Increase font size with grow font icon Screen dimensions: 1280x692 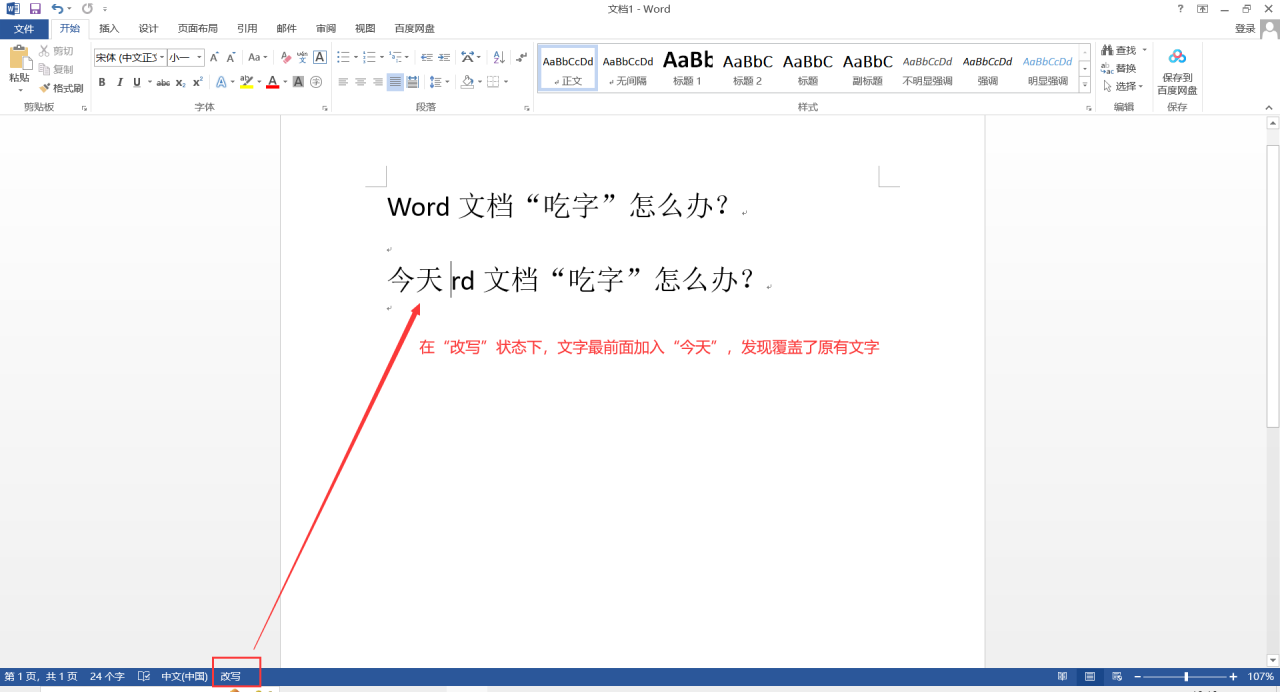[x=214, y=58]
